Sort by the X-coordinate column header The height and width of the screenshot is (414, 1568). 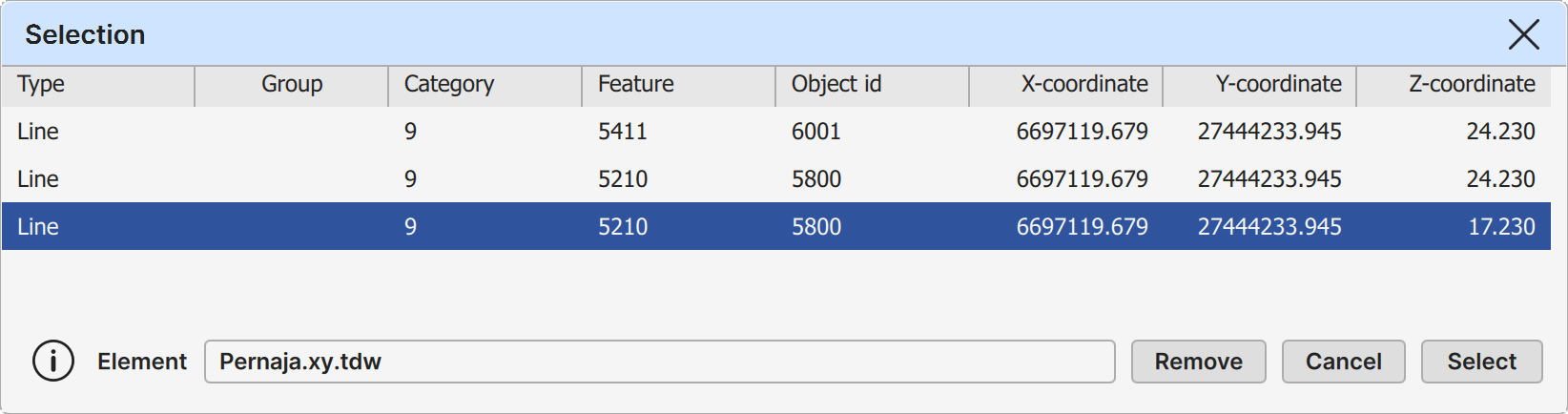tap(1065, 85)
